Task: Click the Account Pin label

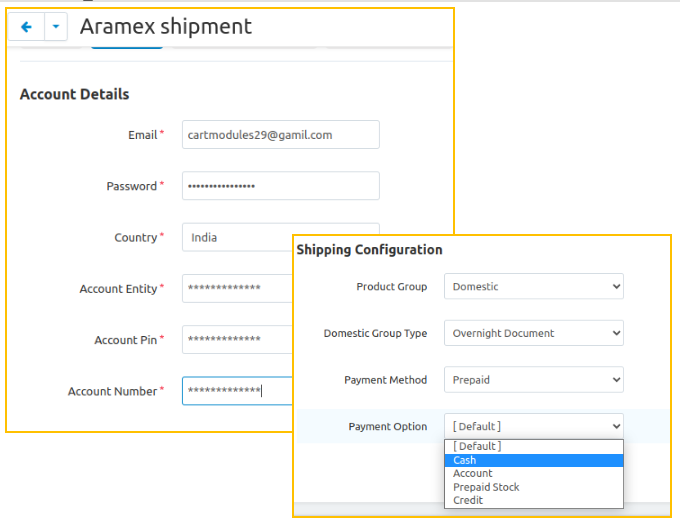Action: tap(126, 340)
